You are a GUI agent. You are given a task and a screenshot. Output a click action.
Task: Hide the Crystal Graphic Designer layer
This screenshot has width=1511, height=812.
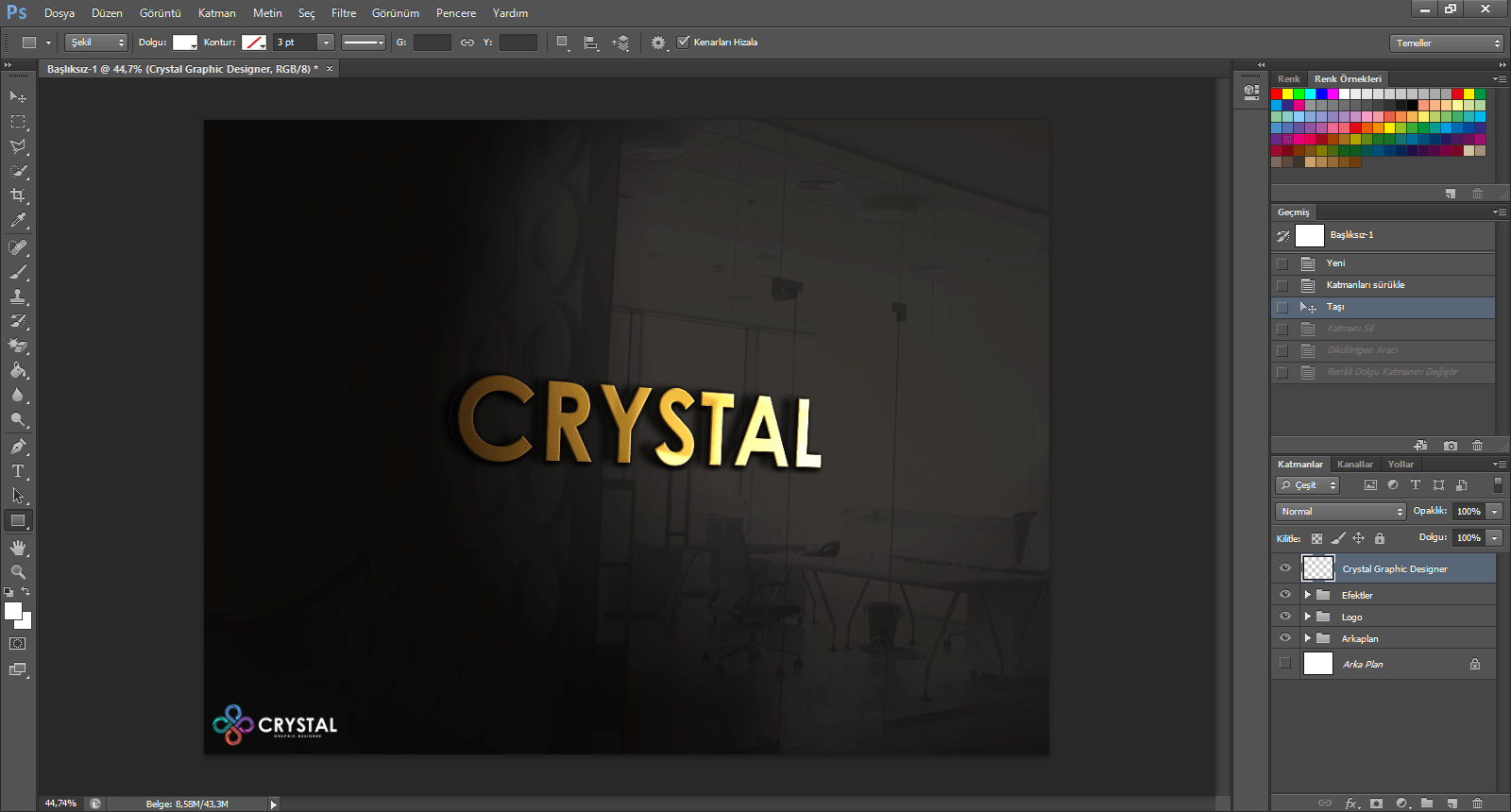click(x=1284, y=568)
